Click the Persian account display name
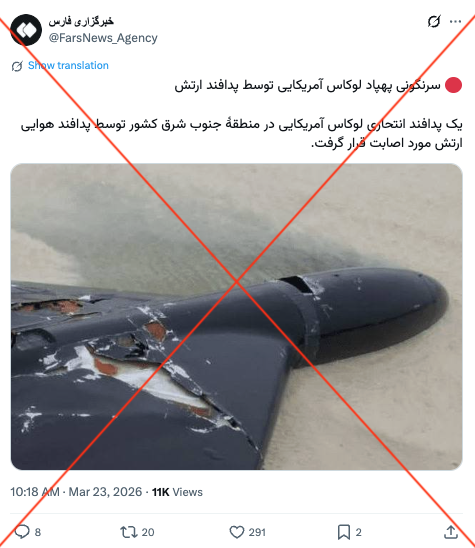 [x=81, y=22]
